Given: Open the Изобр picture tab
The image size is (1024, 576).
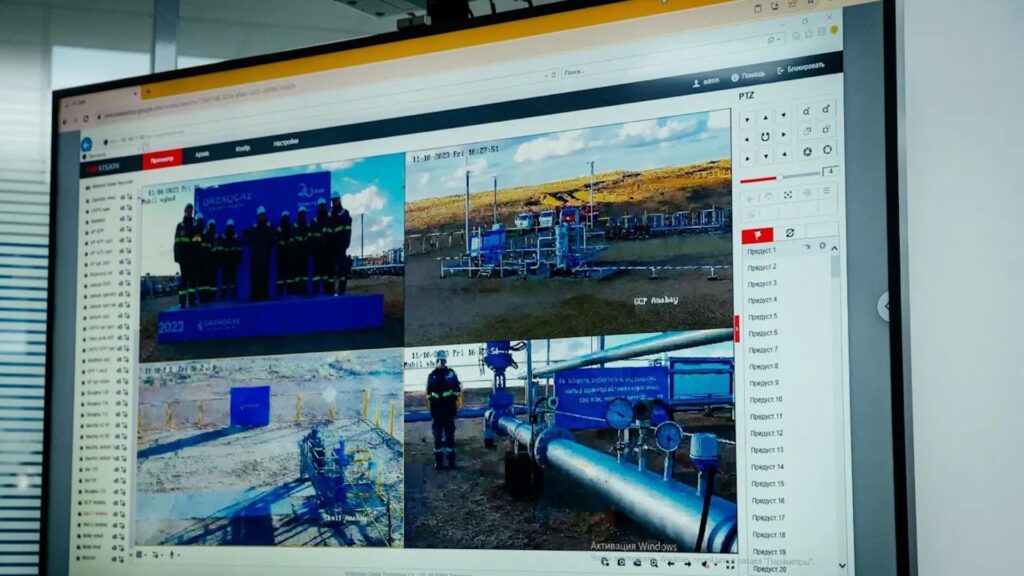Looking at the screenshot, I should (x=242, y=148).
